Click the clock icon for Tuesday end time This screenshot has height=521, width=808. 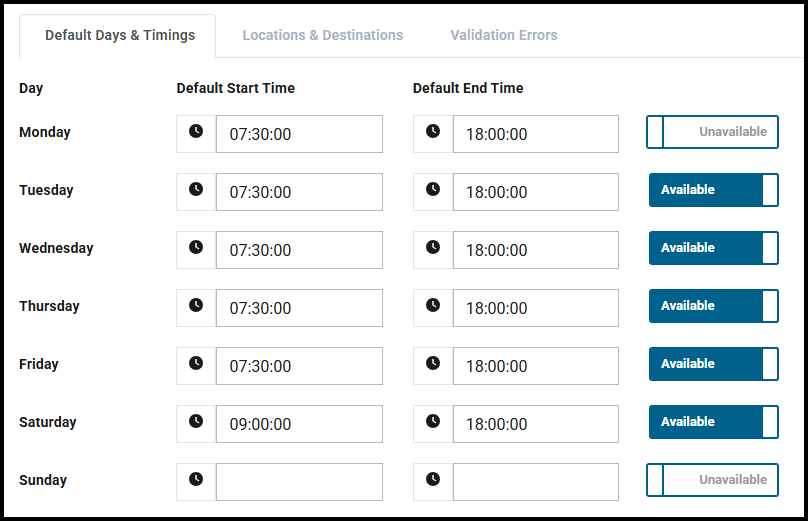pos(432,190)
